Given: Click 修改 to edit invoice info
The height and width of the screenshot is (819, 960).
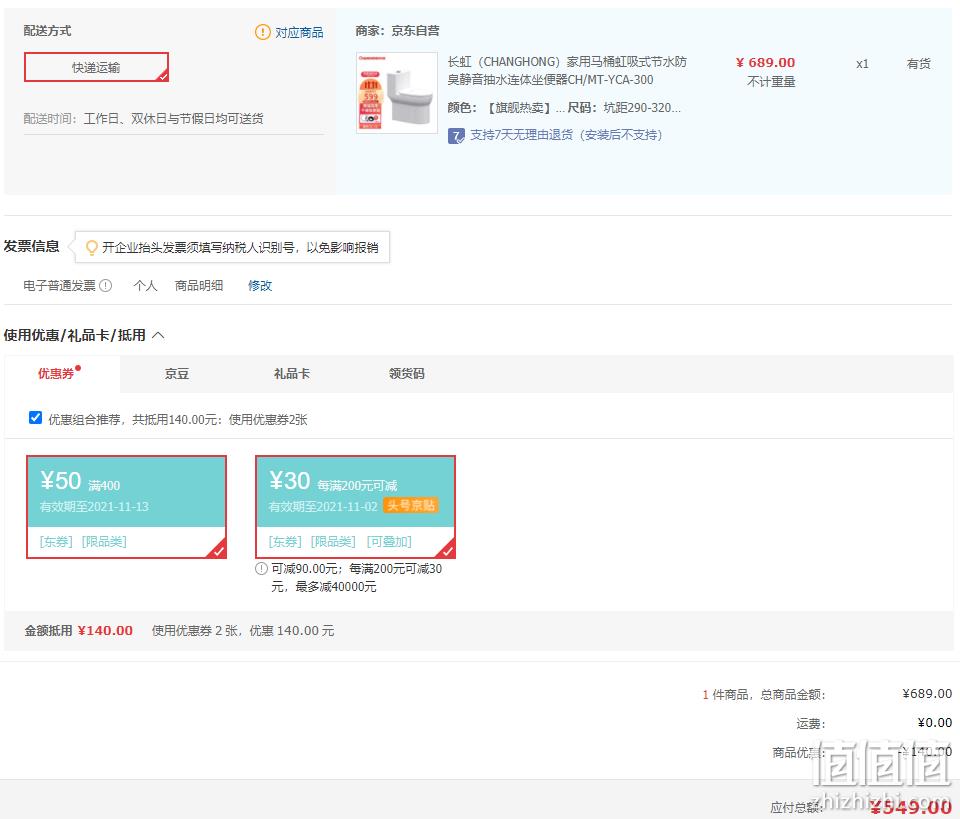Looking at the screenshot, I should click(260, 285).
